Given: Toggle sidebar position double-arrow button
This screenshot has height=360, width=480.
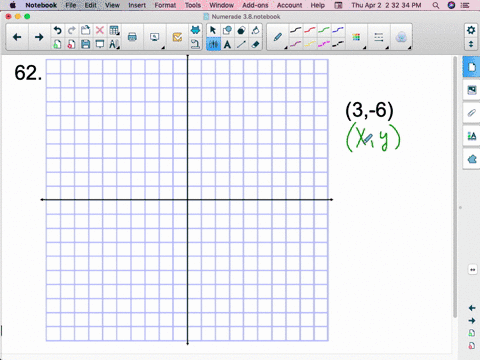Looking at the screenshot, I should [473, 269].
